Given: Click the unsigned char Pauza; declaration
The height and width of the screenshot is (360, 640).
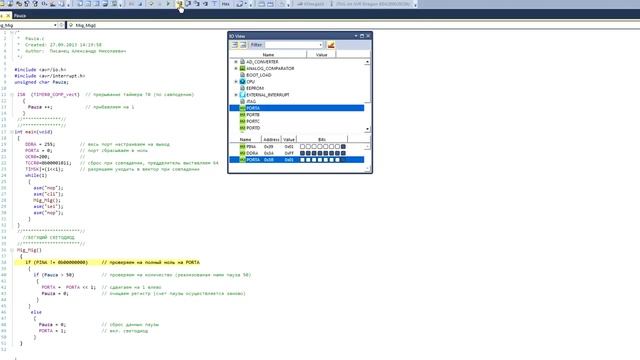Looking at the screenshot, I should tap(42, 82).
